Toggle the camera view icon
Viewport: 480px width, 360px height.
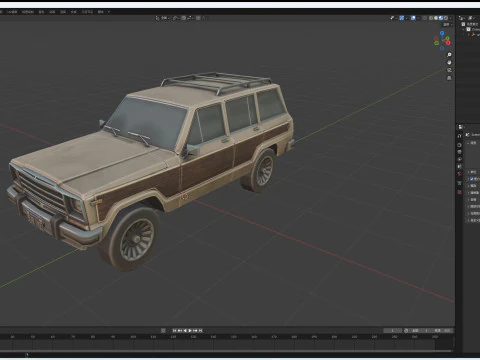[x=449, y=70]
